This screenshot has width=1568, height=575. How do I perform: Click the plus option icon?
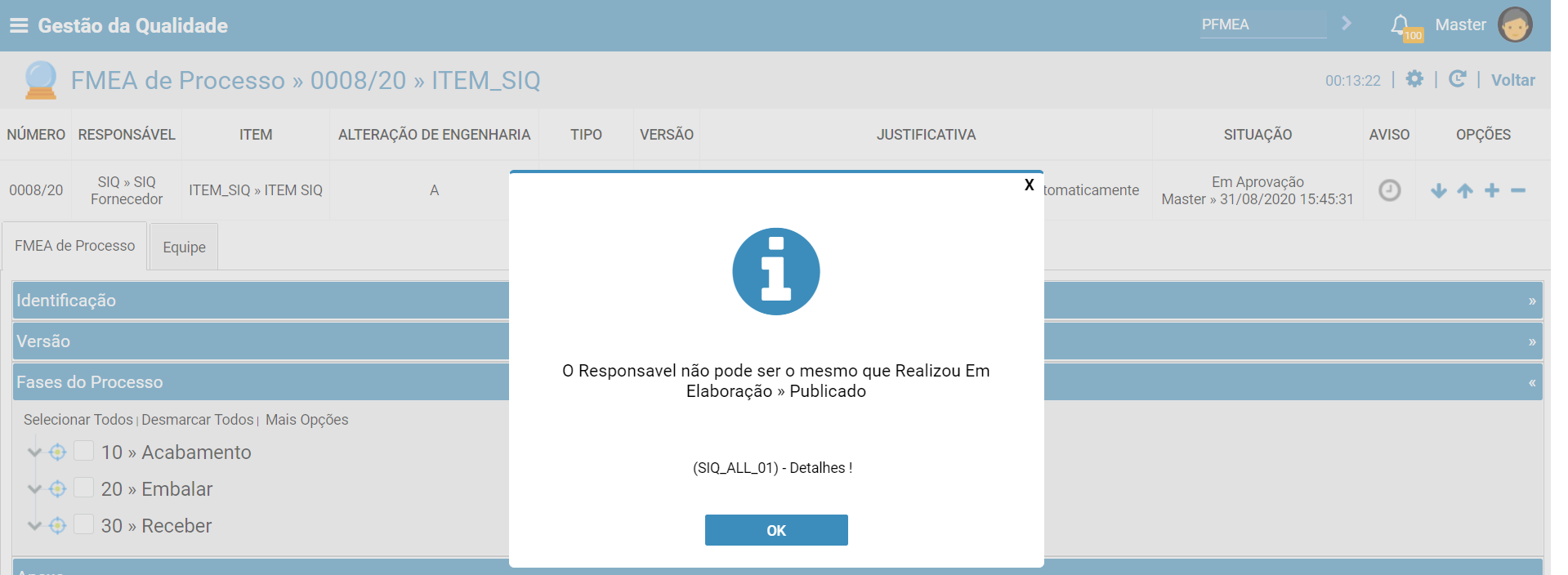click(x=1492, y=190)
